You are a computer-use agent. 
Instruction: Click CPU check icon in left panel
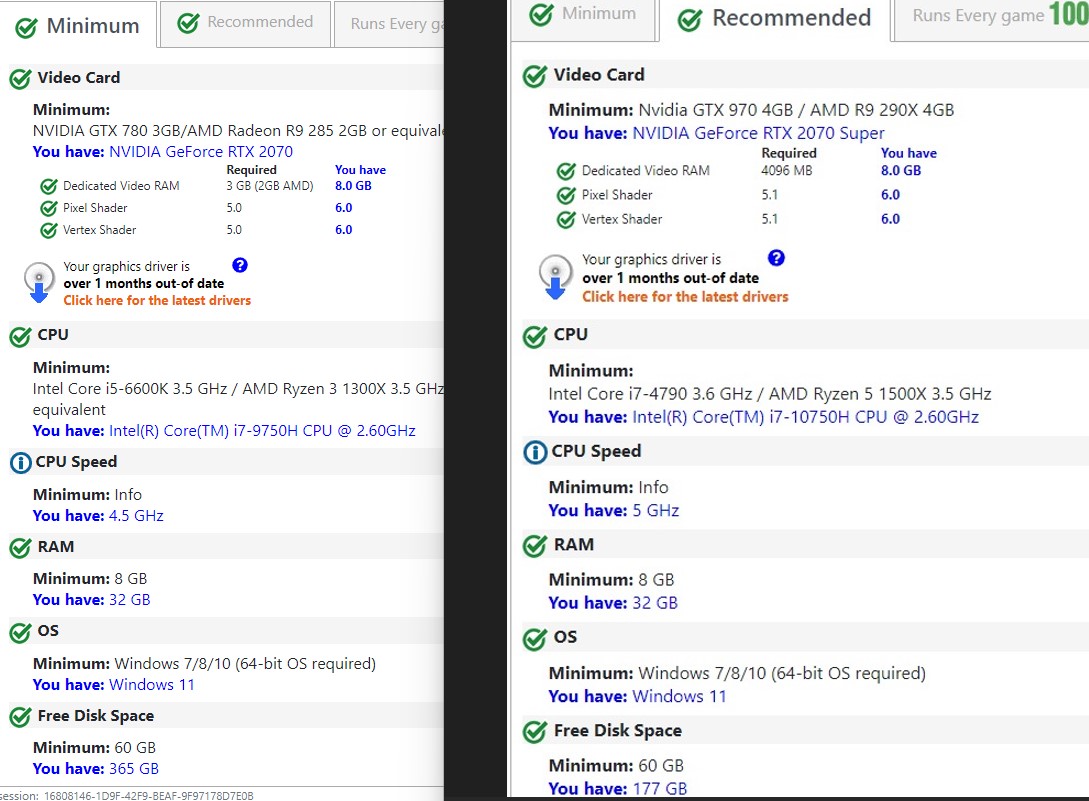pos(20,336)
